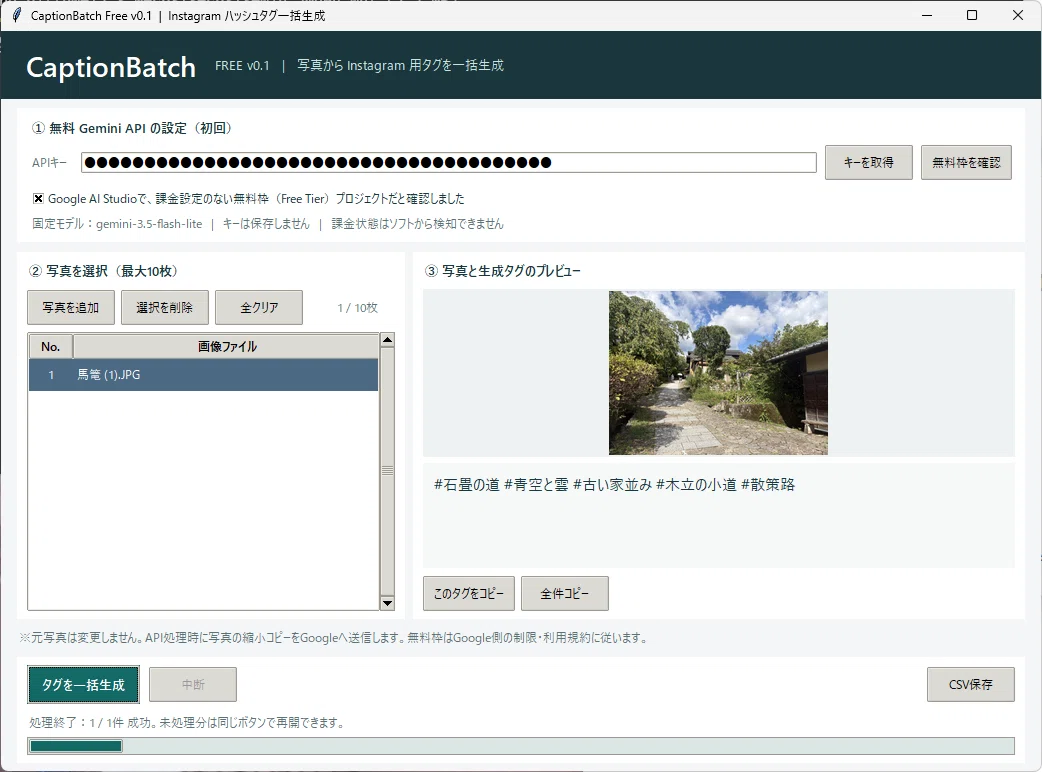Click the ① 無料 Gemini API の設定 heading

132,128
